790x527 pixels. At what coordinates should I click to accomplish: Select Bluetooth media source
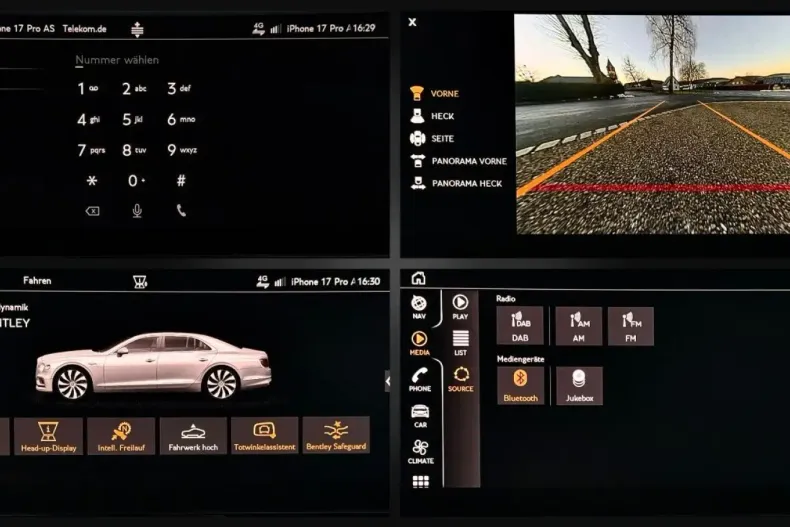[x=520, y=385]
